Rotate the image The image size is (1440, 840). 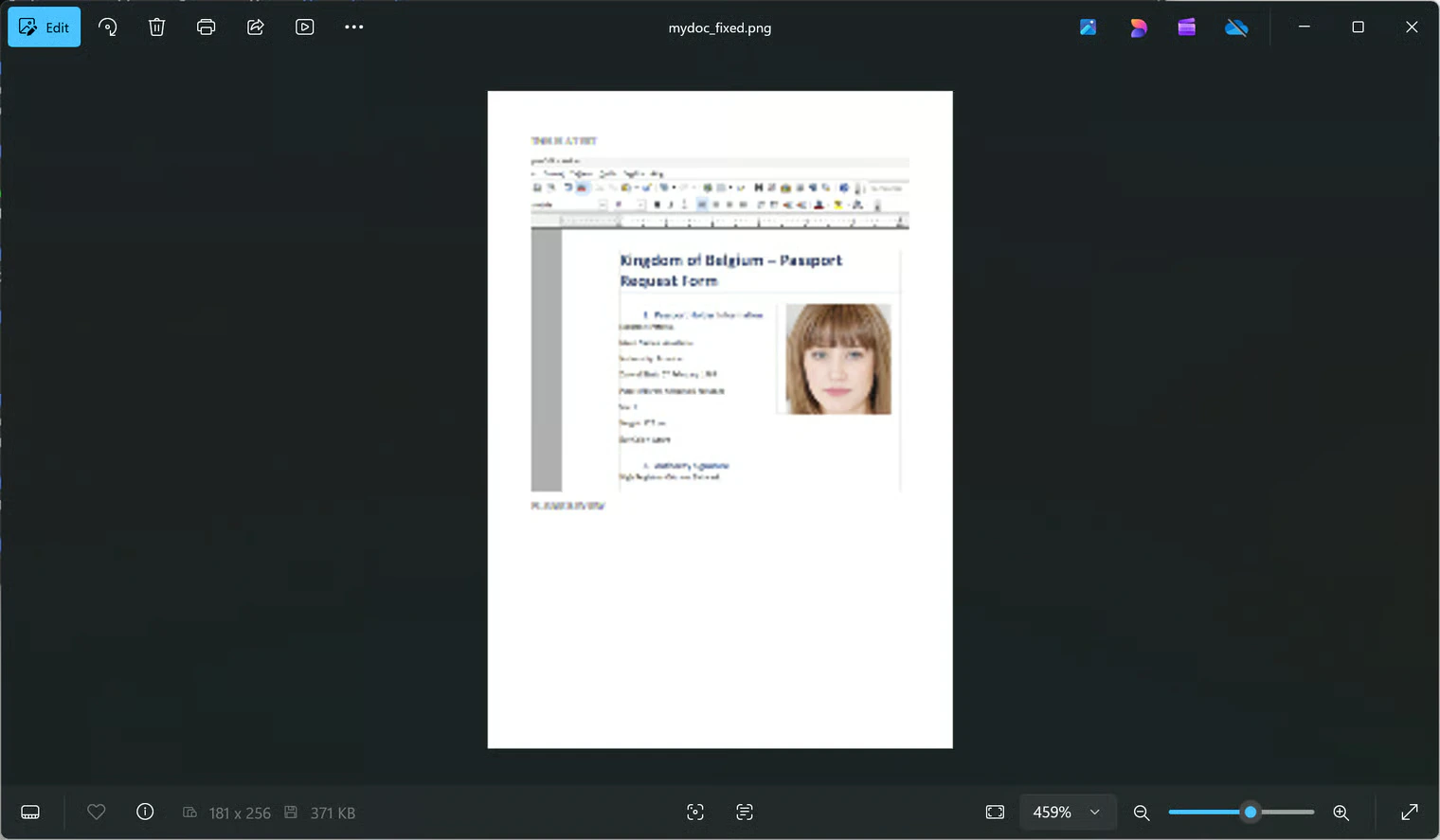coord(108,27)
